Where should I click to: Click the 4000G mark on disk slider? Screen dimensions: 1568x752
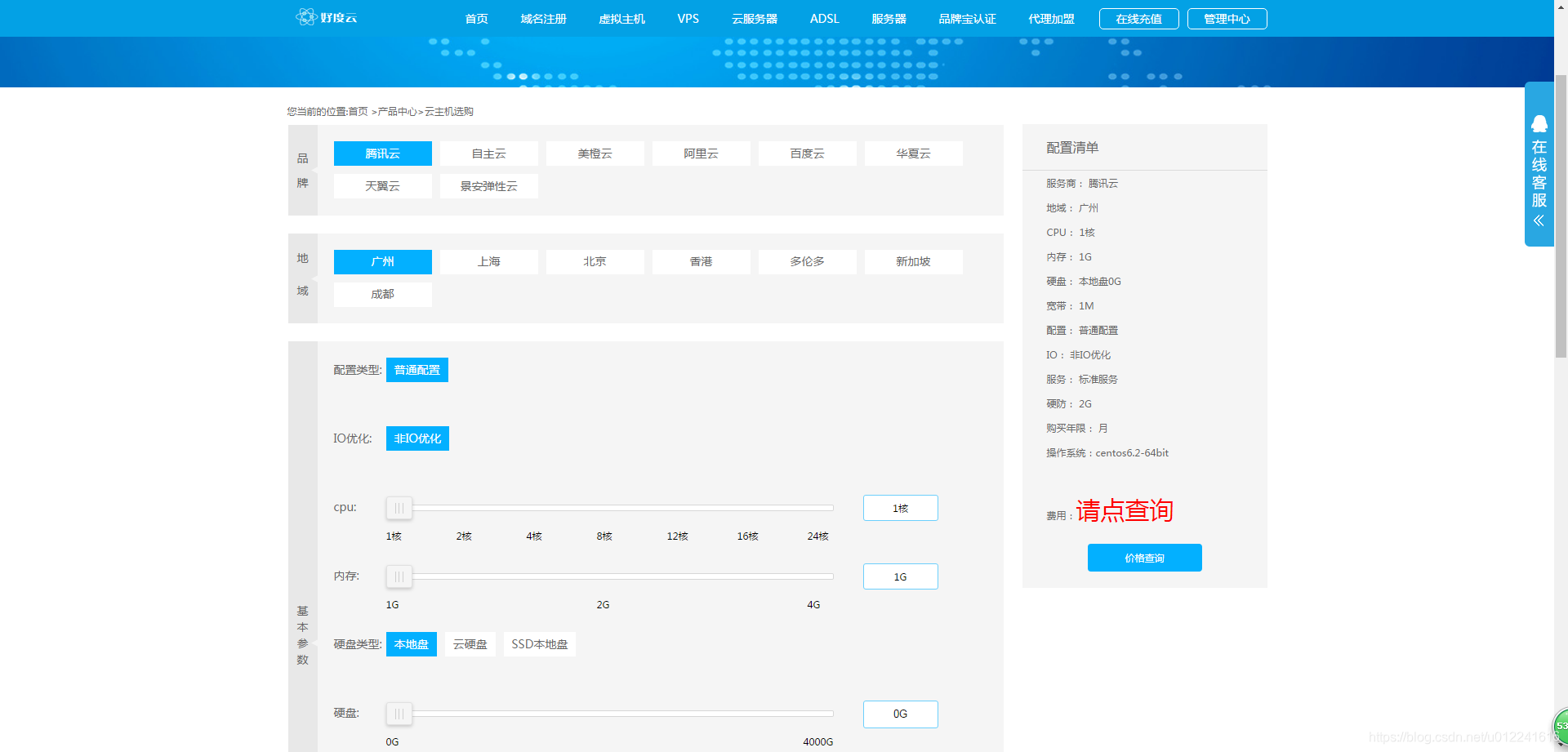pos(817,742)
